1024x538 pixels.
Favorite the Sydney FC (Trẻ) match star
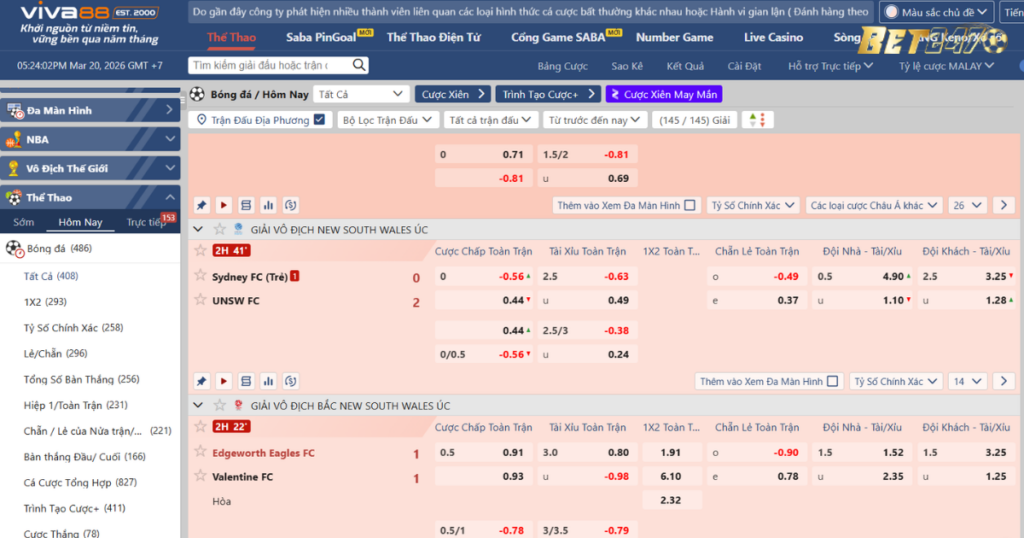pos(200,251)
